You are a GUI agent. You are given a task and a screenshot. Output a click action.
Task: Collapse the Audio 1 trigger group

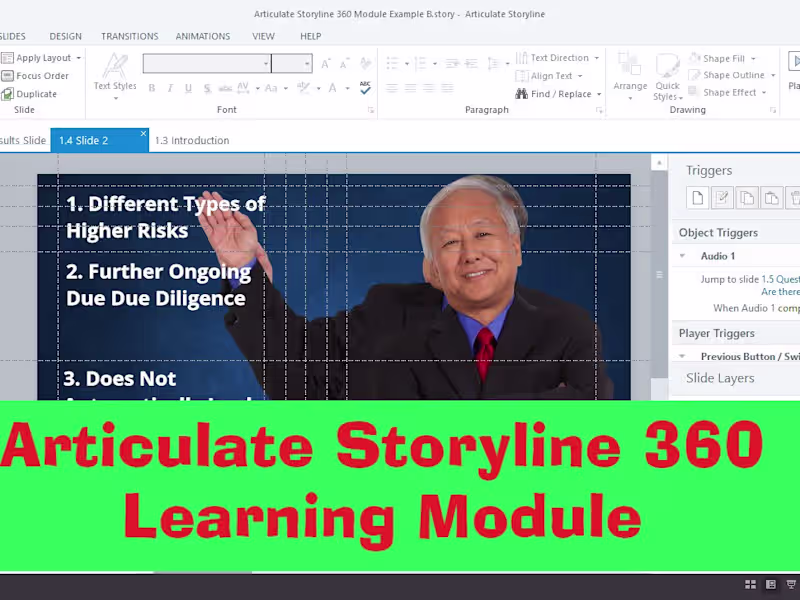pyautogui.click(x=683, y=256)
